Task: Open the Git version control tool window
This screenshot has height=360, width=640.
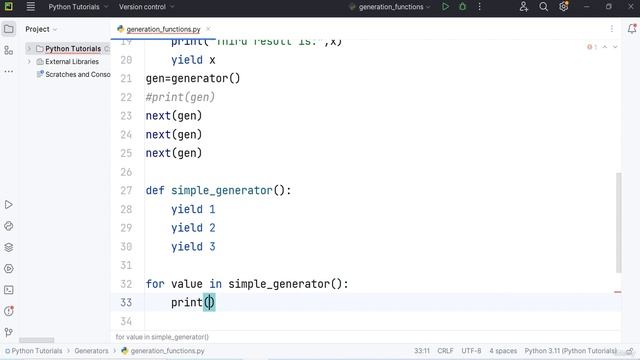Action: click(9, 332)
